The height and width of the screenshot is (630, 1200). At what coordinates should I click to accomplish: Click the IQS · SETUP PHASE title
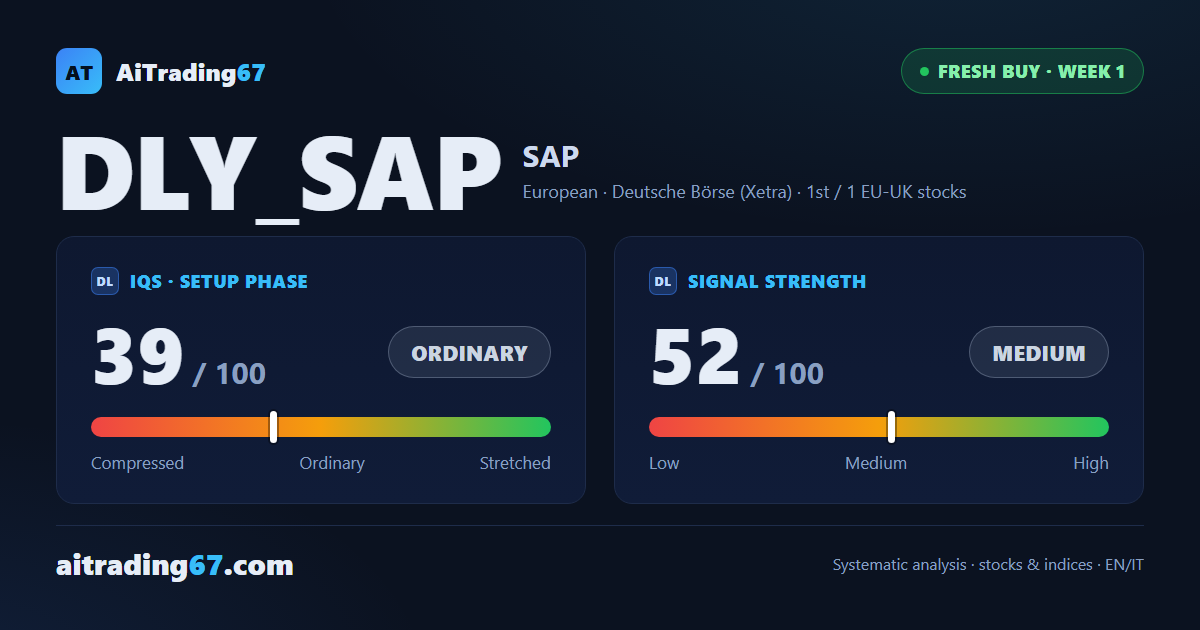(219, 282)
